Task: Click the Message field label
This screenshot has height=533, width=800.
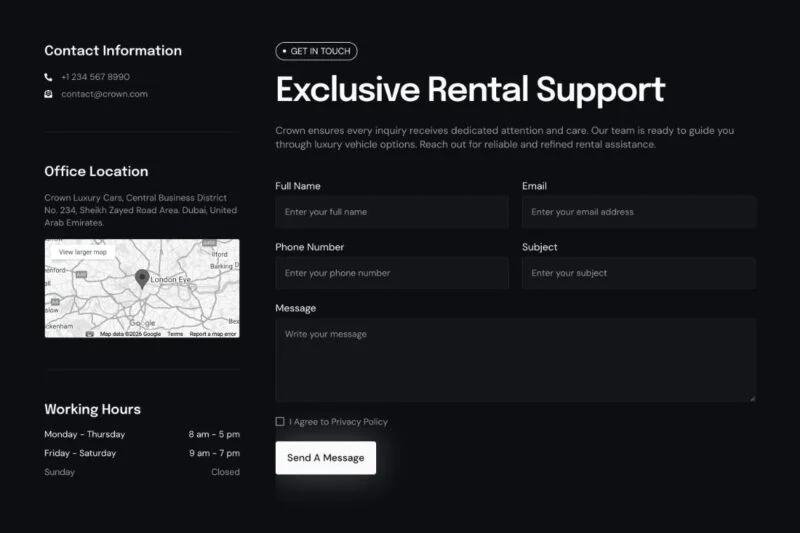Action: click(295, 308)
